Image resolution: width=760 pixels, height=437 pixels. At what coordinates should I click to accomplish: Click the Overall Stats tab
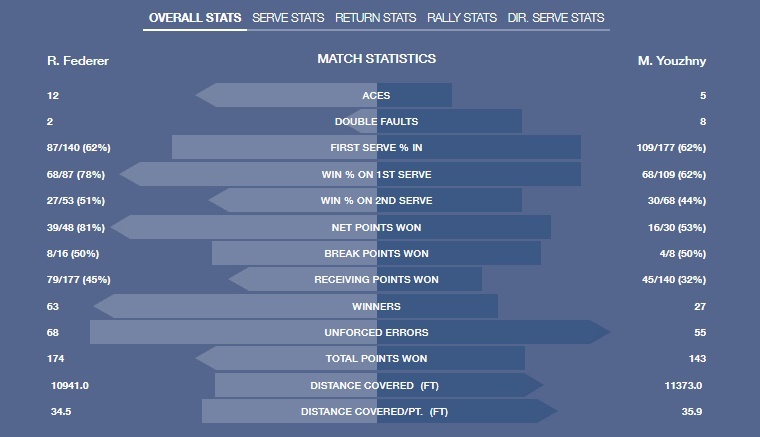(x=194, y=18)
